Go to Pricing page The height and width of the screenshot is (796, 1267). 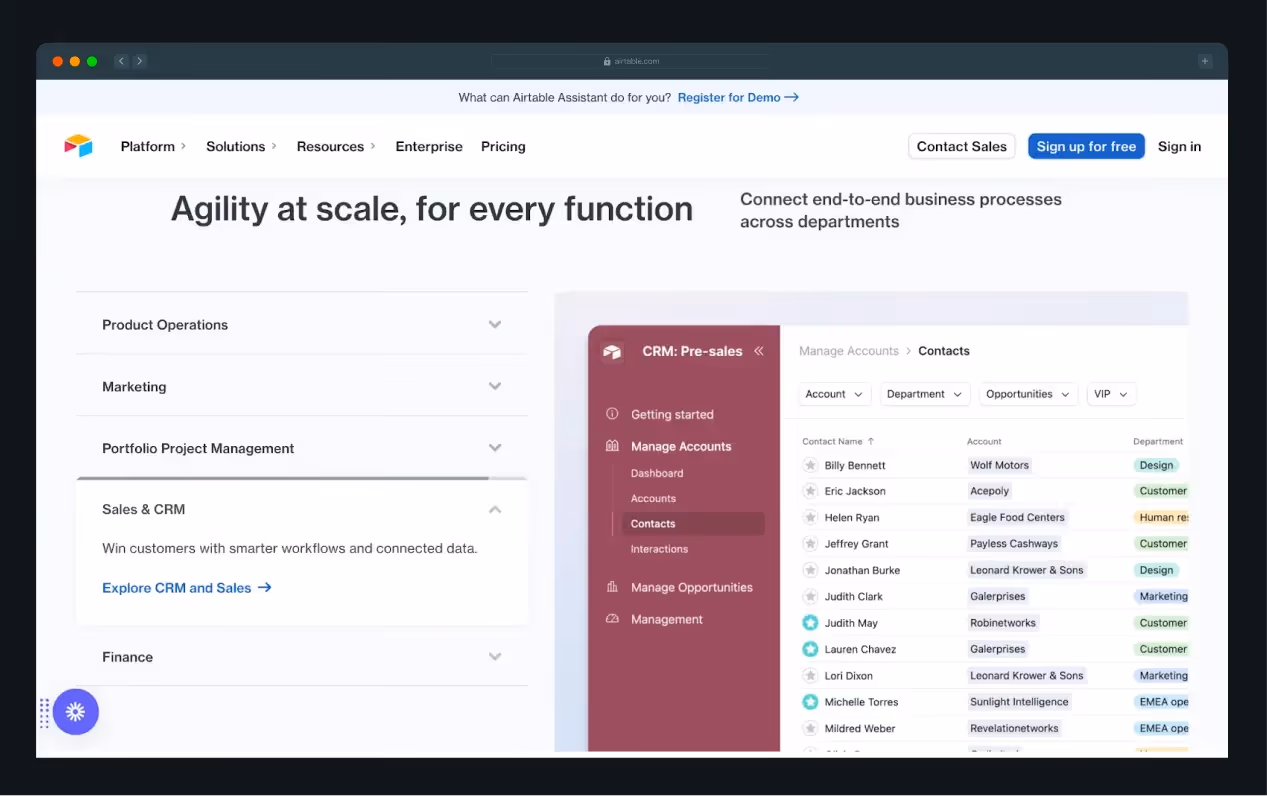coord(503,146)
